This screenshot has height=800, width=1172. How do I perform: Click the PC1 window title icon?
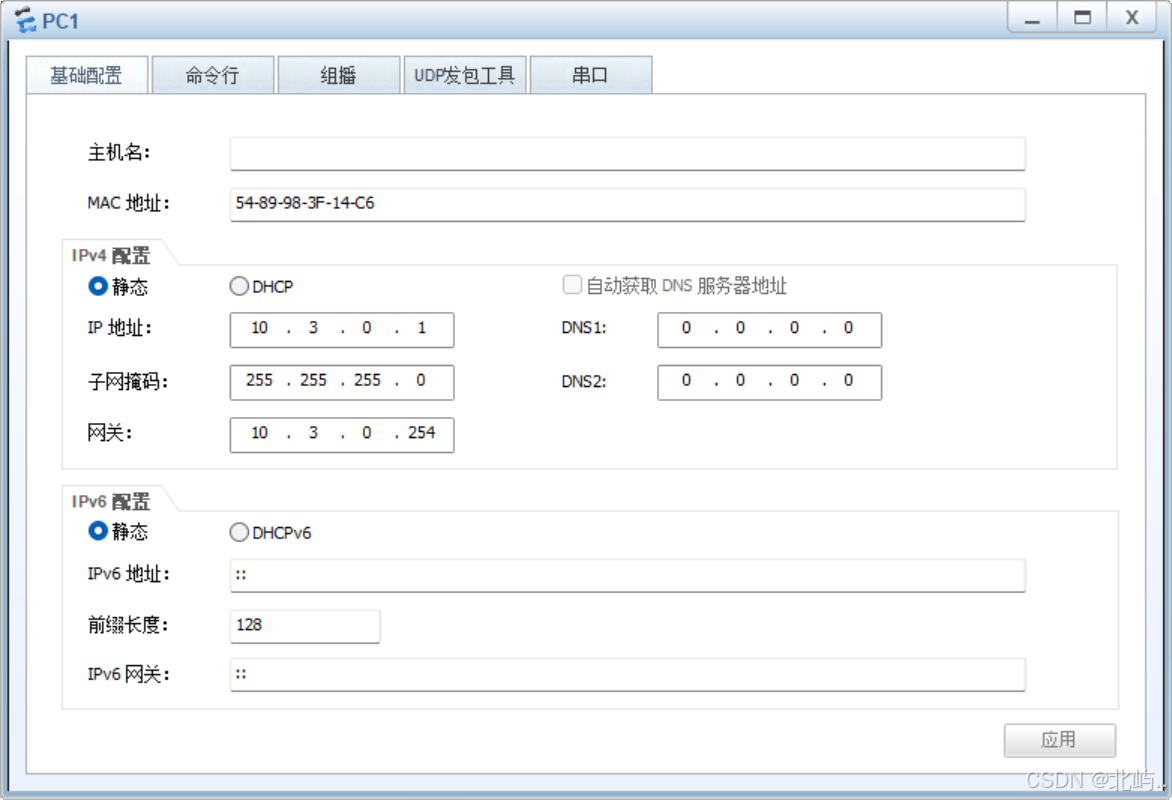tap(25, 20)
